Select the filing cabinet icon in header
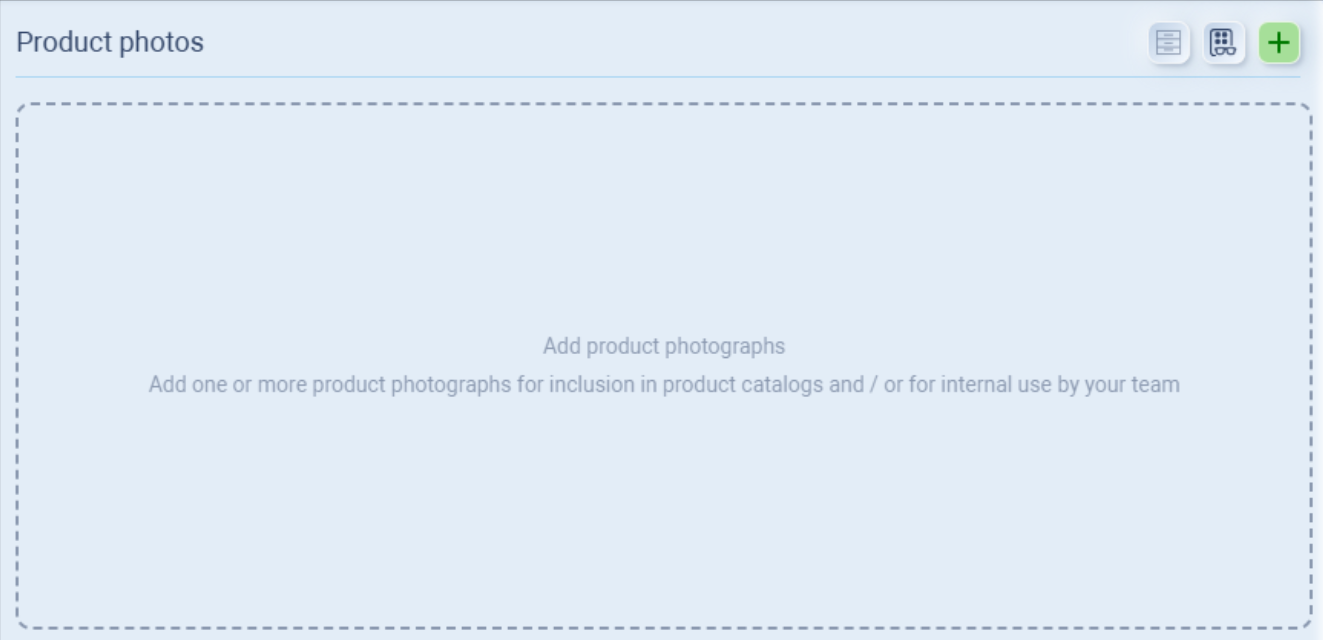The image size is (1323, 640). (x=1169, y=43)
